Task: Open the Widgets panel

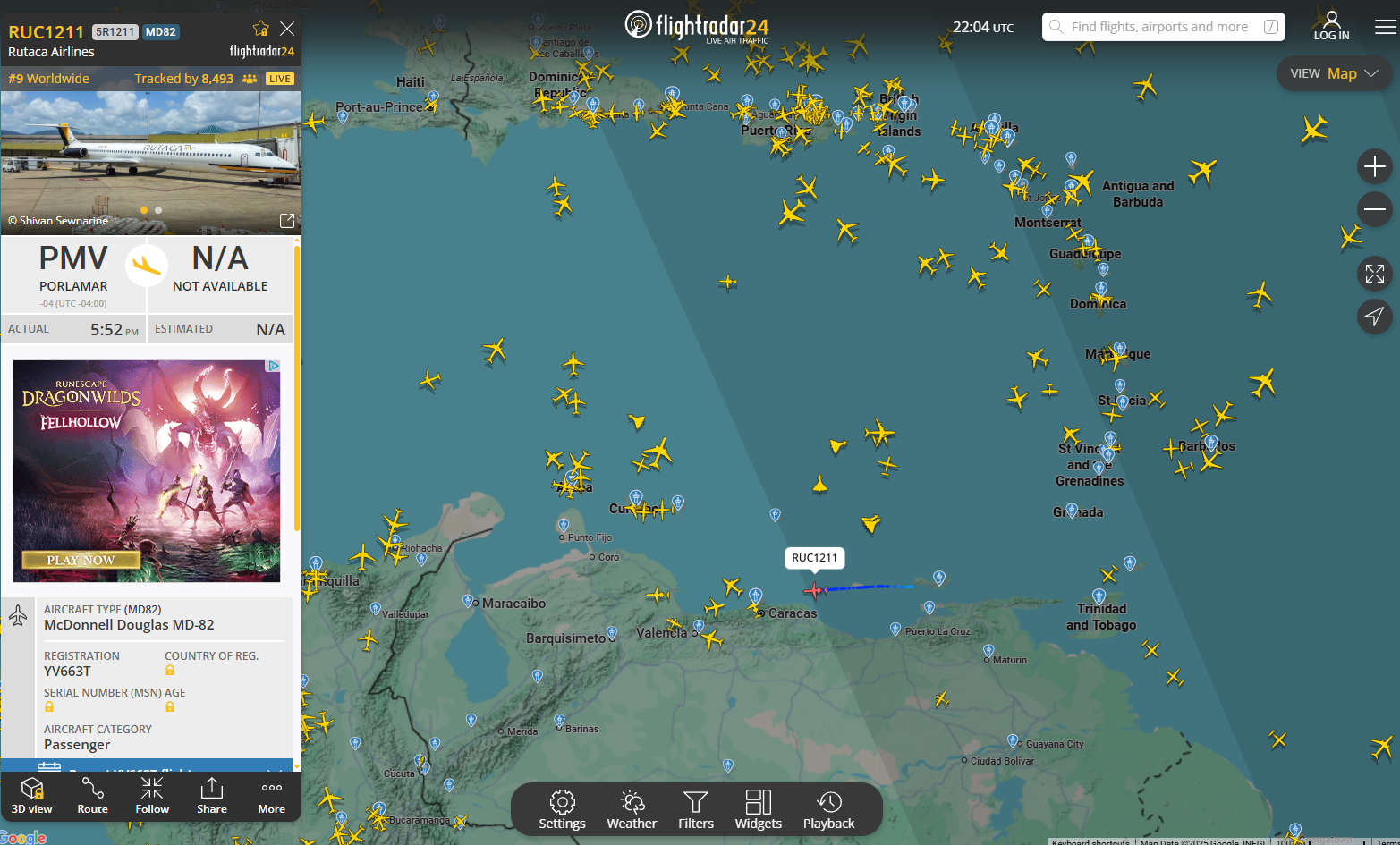Action: pyautogui.click(x=759, y=810)
